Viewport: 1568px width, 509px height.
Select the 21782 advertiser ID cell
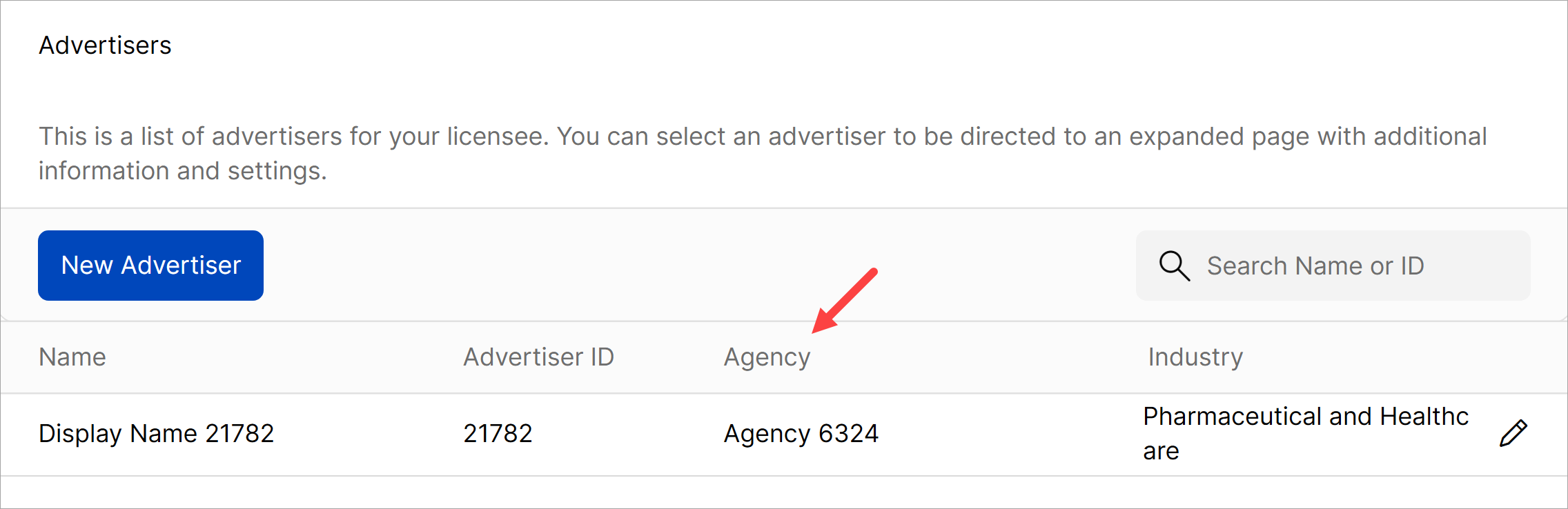click(x=498, y=434)
